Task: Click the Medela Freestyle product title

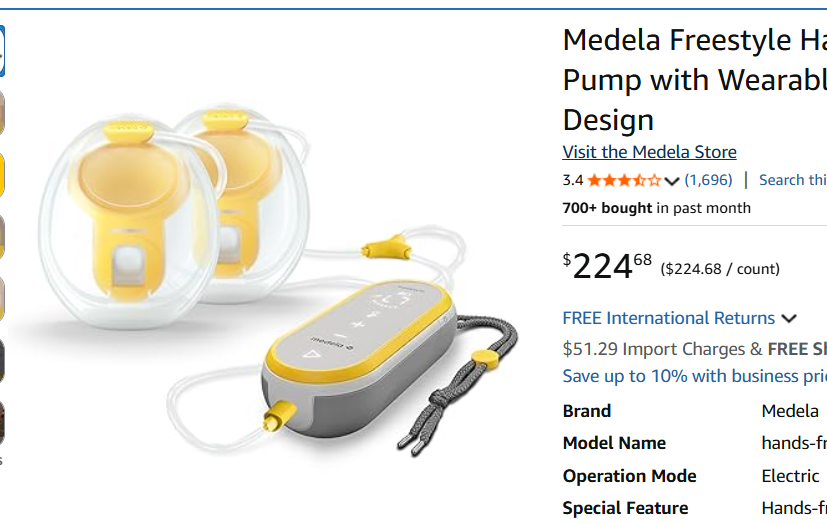Action: click(695, 80)
